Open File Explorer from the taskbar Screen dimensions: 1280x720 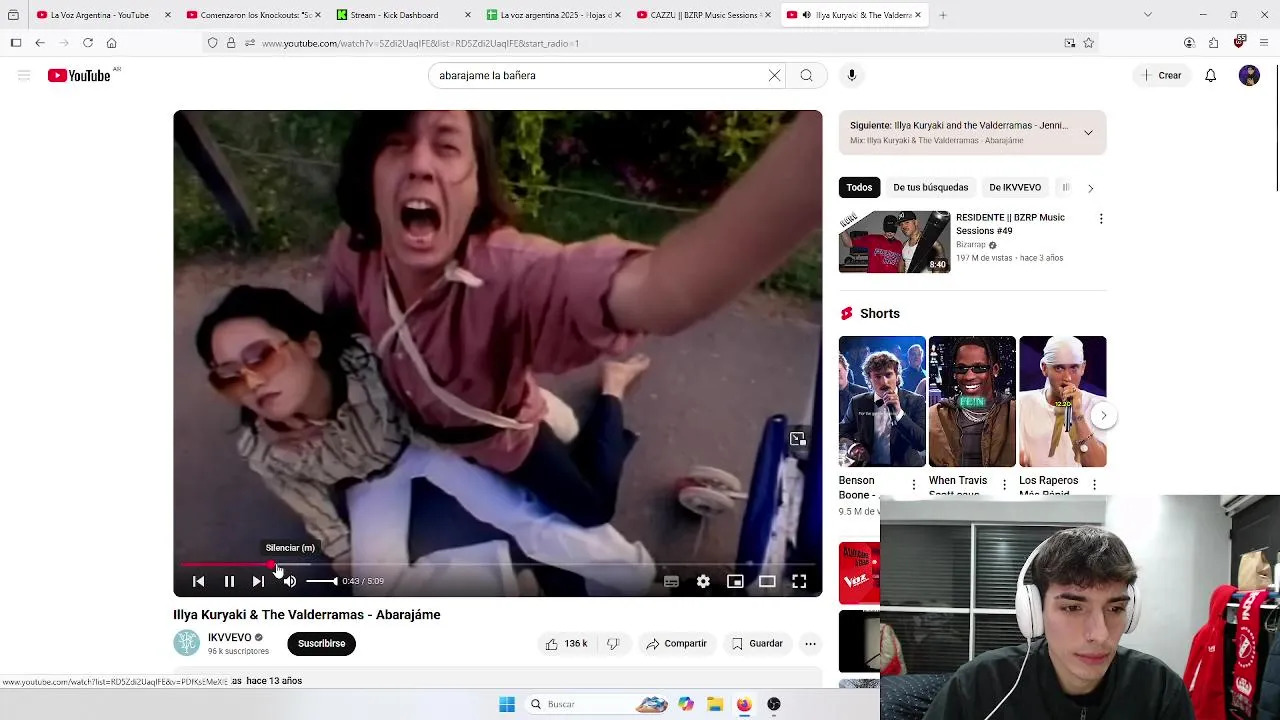tap(715, 704)
